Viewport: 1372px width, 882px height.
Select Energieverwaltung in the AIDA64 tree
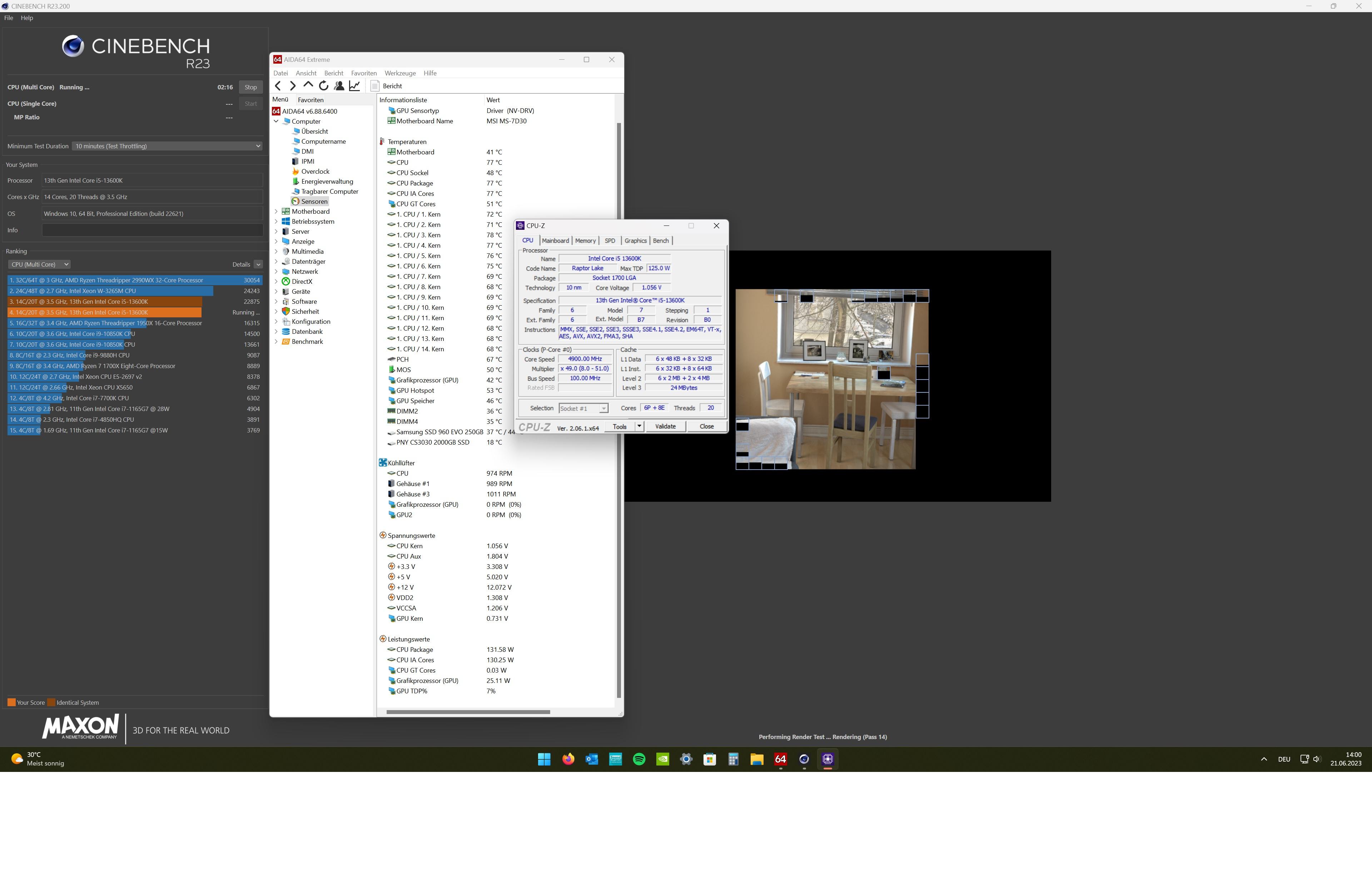tap(327, 182)
